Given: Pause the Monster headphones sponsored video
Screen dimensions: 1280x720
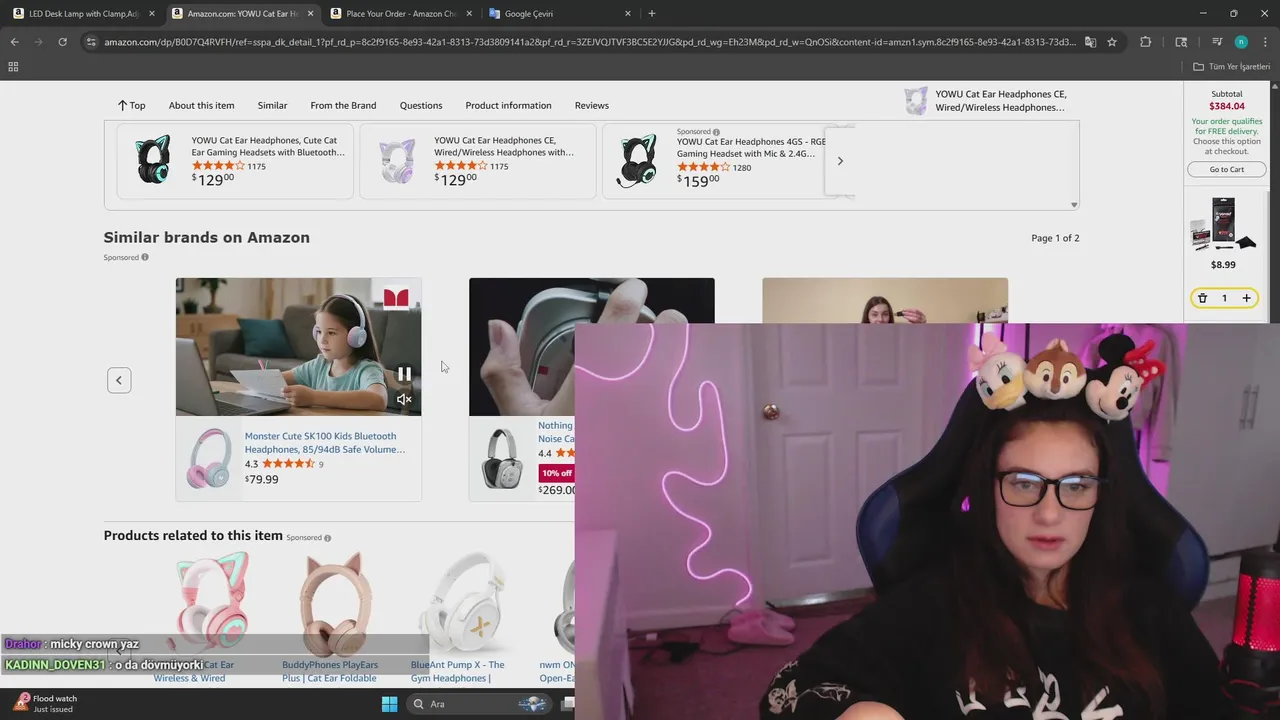Looking at the screenshot, I should (x=404, y=374).
